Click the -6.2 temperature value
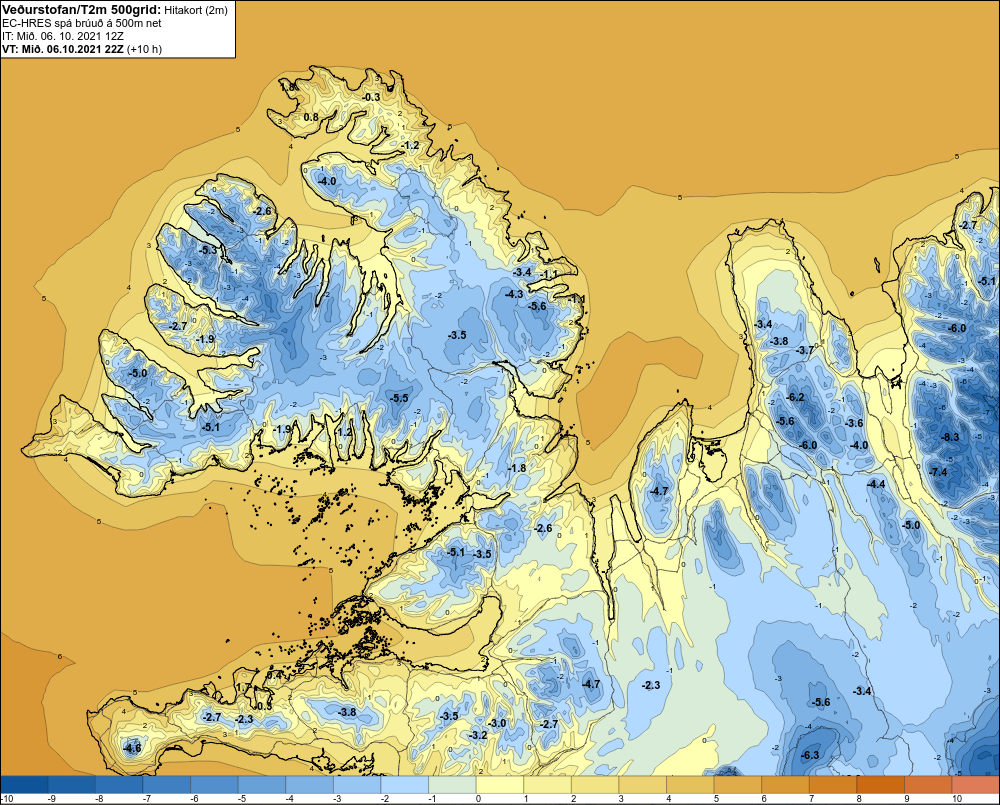 pos(795,397)
